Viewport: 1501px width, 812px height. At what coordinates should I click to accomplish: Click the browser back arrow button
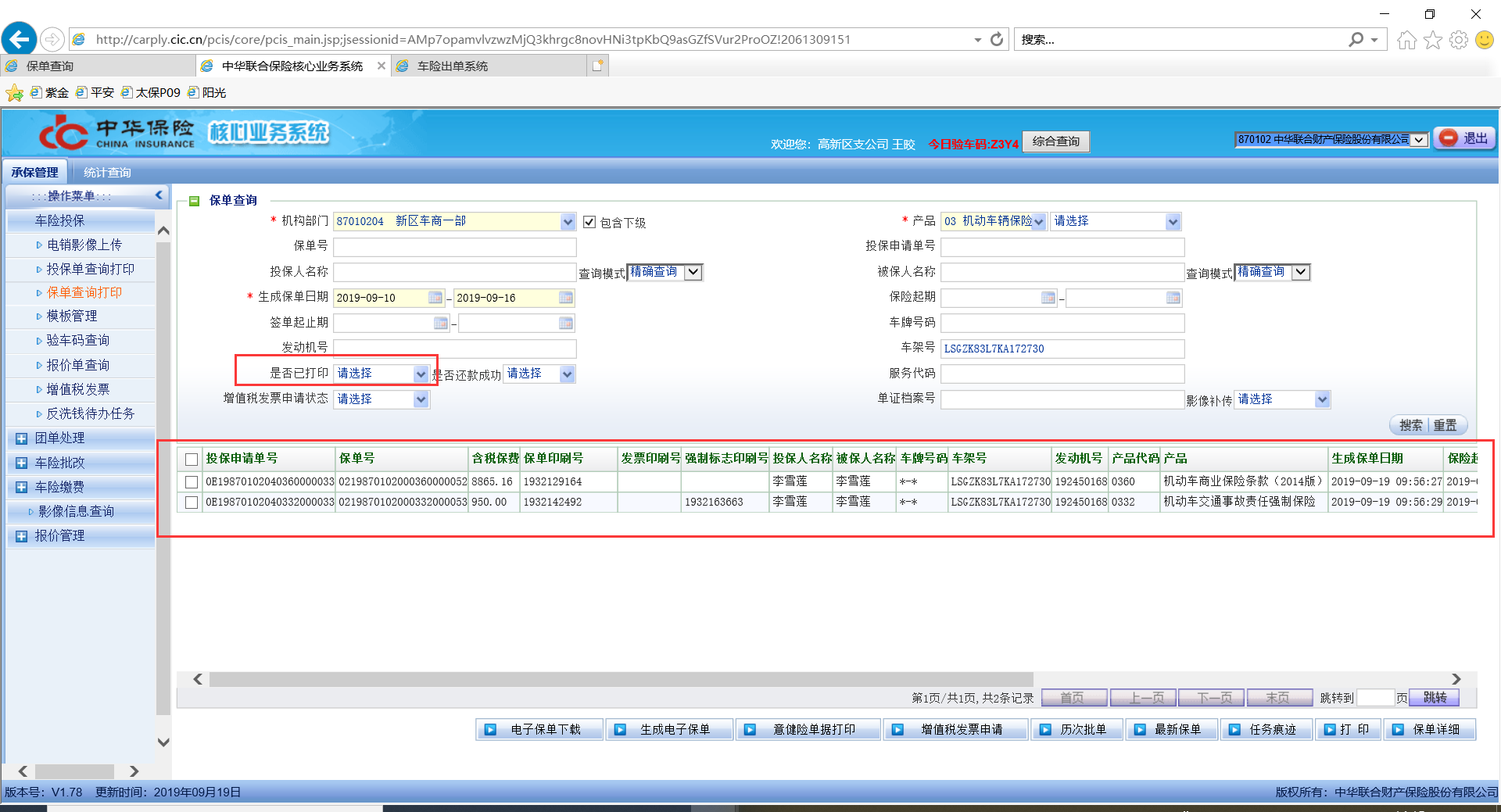pyautogui.click(x=20, y=39)
